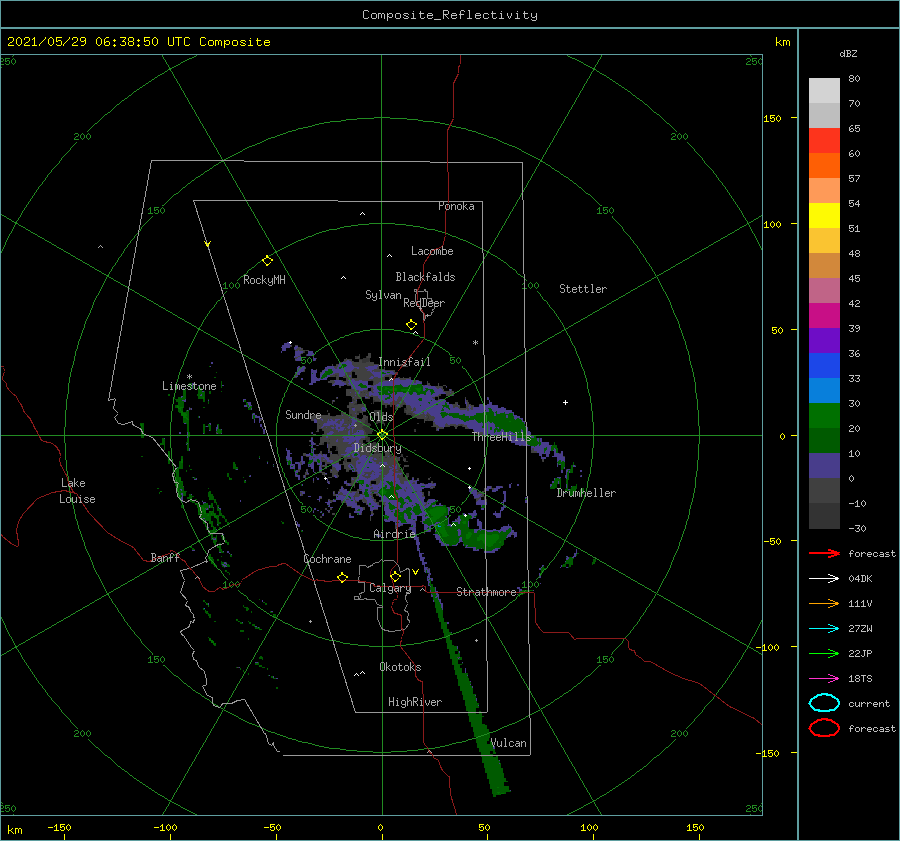The image size is (900, 841).
Task: Click the Drumheller city label
Action: 586,493
